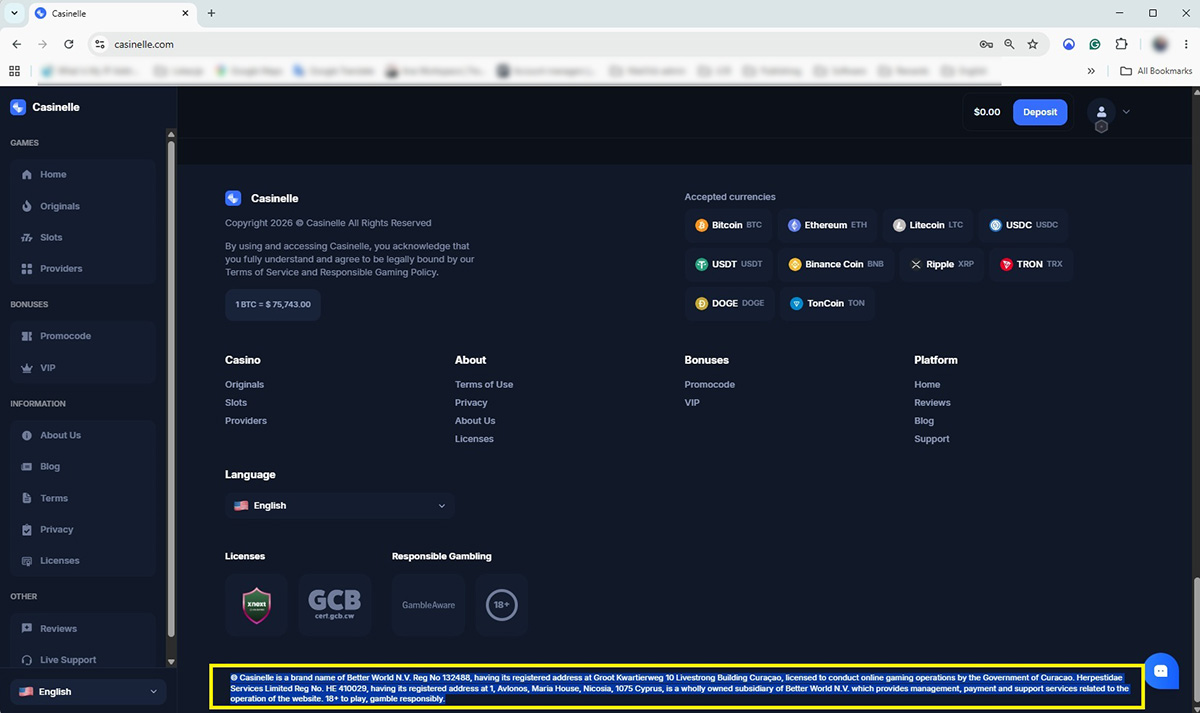This screenshot has width=1200, height=713.
Task: Open Licenses in the sidebar
Action: point(85,560)
